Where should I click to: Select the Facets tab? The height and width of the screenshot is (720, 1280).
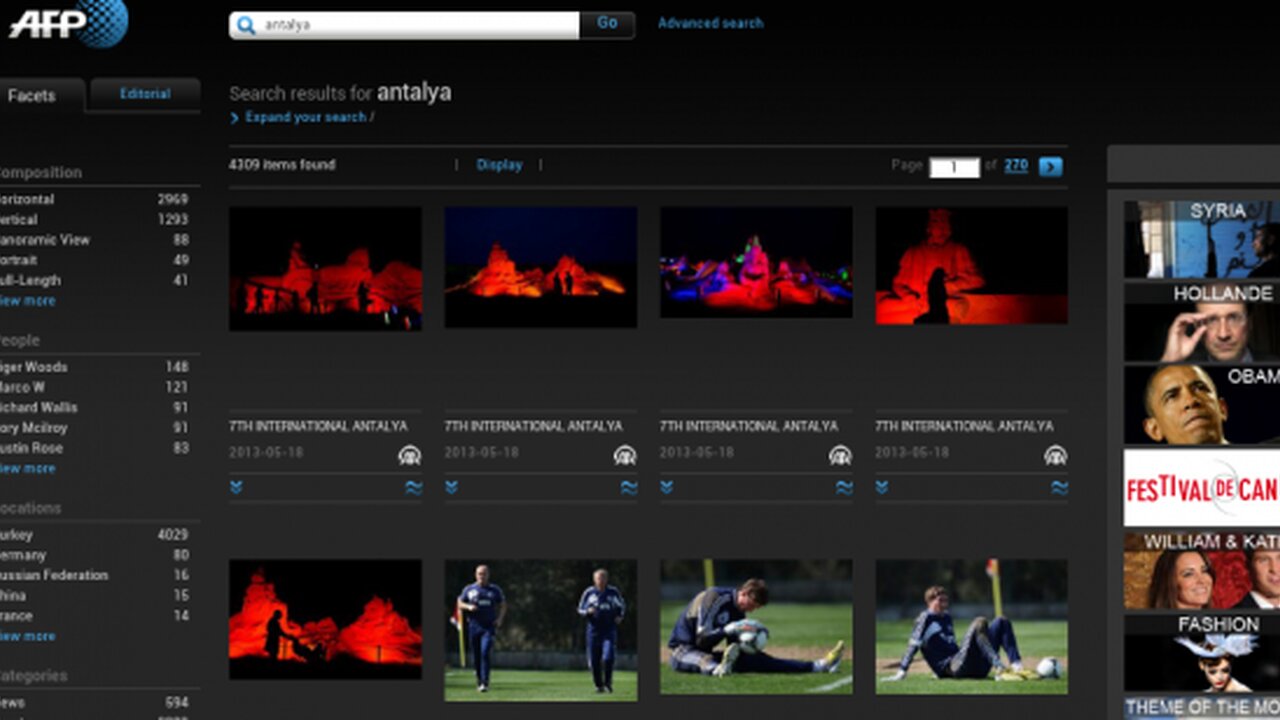pos(32,96)
